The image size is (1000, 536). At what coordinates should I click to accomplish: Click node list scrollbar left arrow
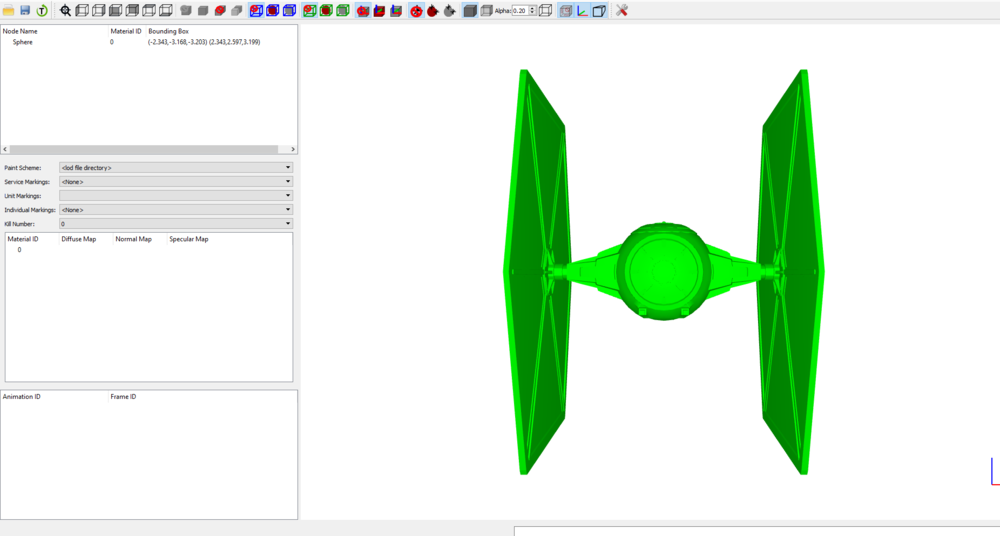coord(5,149)
